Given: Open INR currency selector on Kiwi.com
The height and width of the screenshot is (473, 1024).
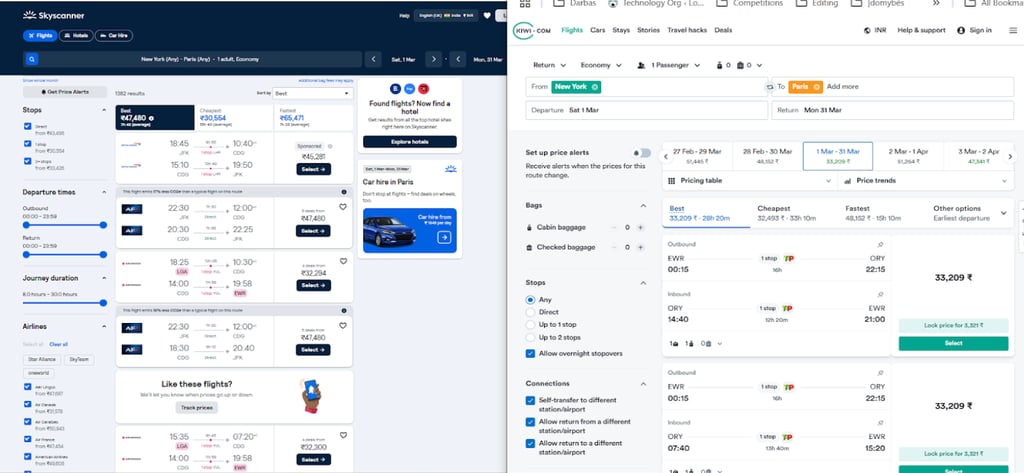Looking at the screenshot, I should pos(875,30).
